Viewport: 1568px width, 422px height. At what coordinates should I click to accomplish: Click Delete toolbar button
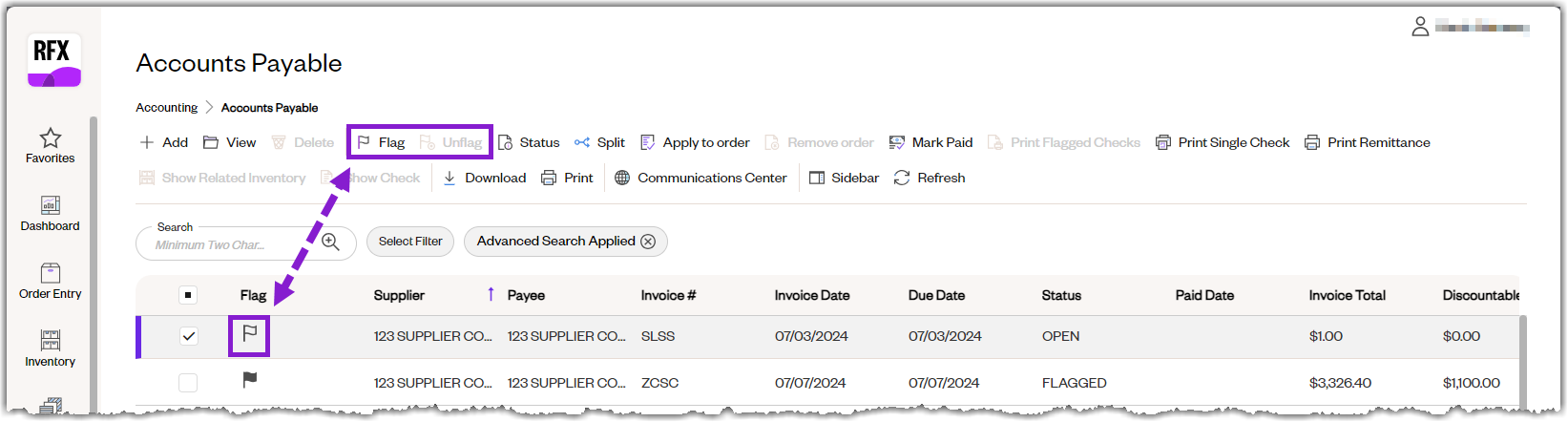pyautogui.click(x=303, y=142)
